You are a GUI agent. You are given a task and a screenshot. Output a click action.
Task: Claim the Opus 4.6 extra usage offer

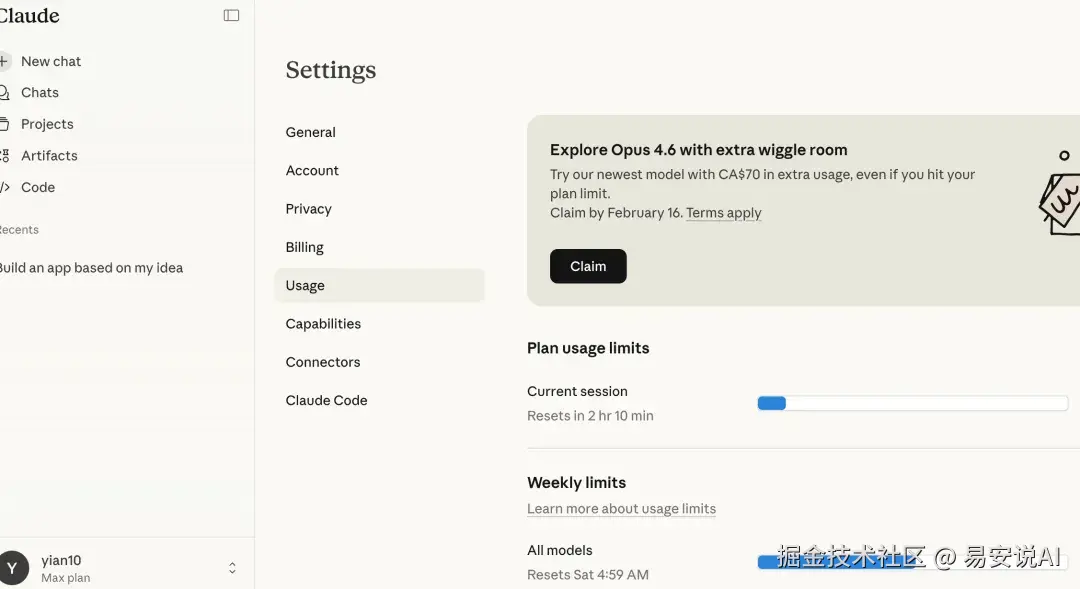click(588, 266)
